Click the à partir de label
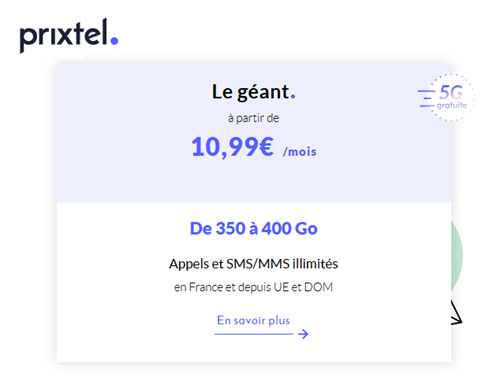Viewport: 500px width, 377px height. click(253, 118)
